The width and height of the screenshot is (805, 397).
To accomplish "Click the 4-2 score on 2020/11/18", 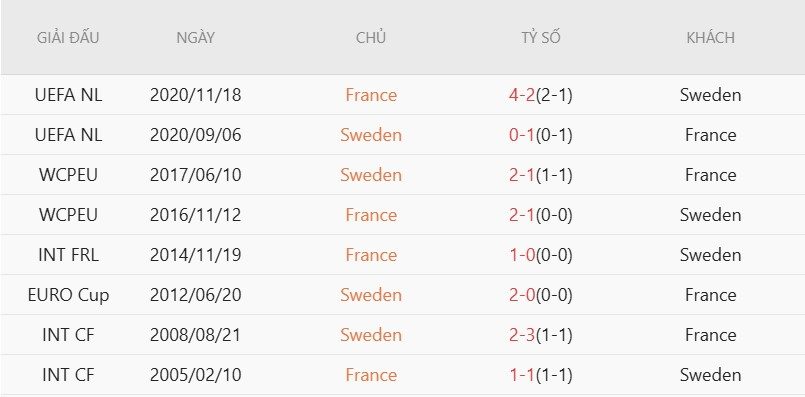I will [522, 95].
